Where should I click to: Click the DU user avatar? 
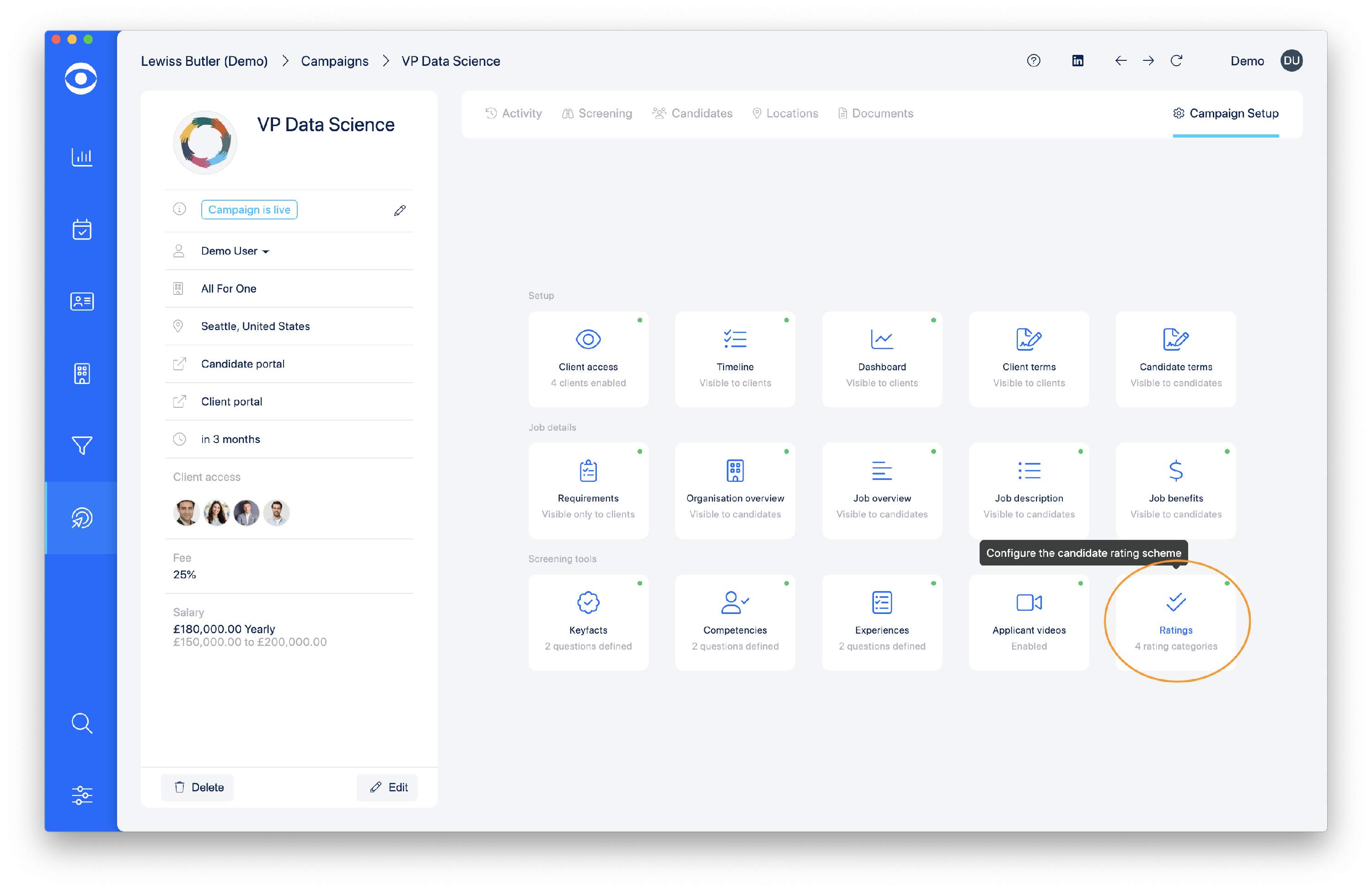(1291, 60)
